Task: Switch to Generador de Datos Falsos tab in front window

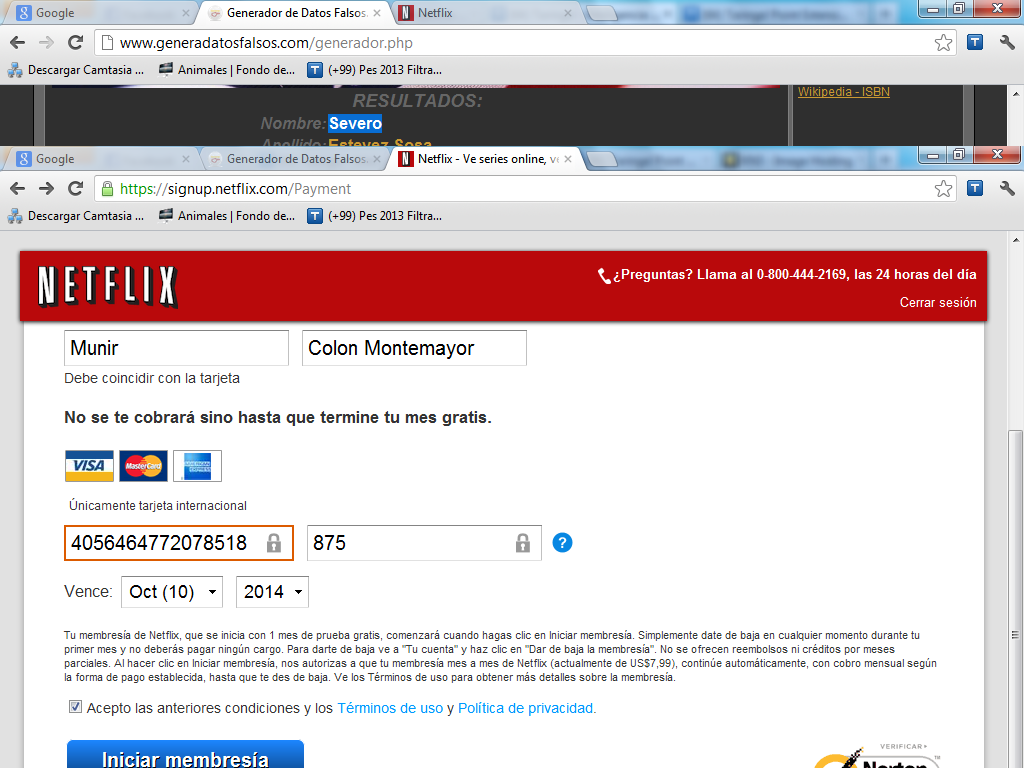Action: 294,159
